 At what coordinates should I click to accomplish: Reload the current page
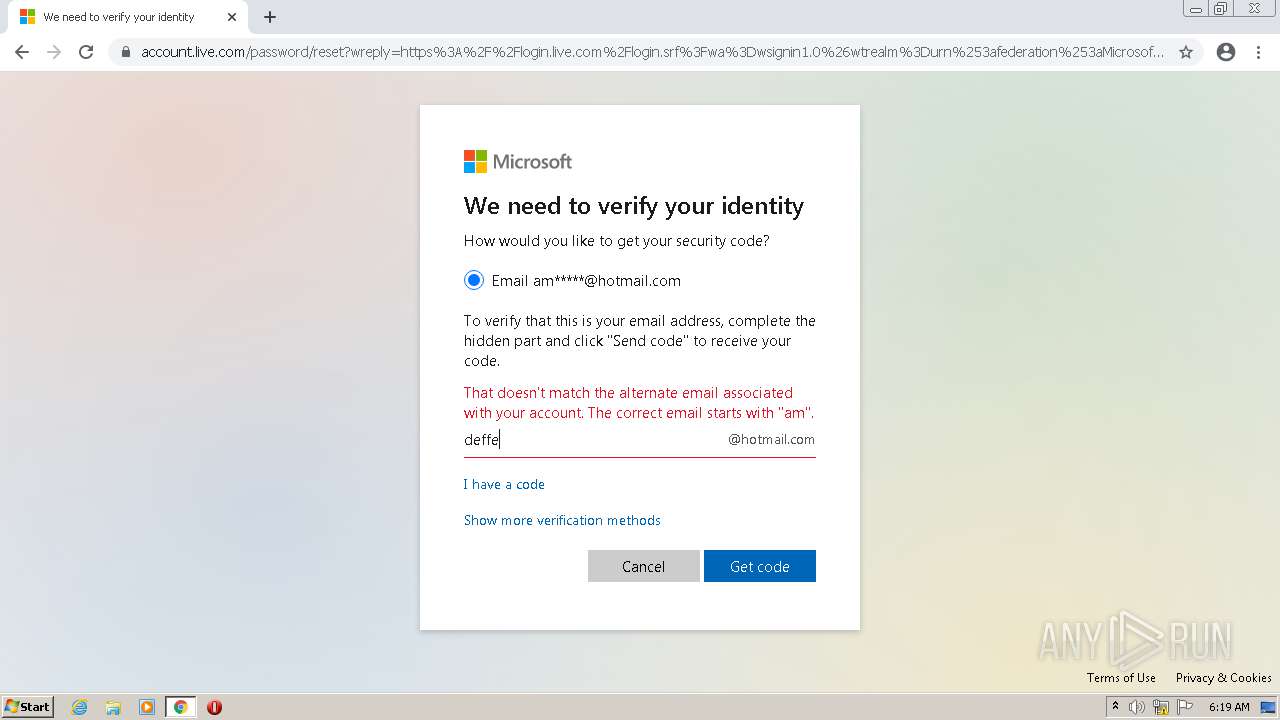coord(86,52)
